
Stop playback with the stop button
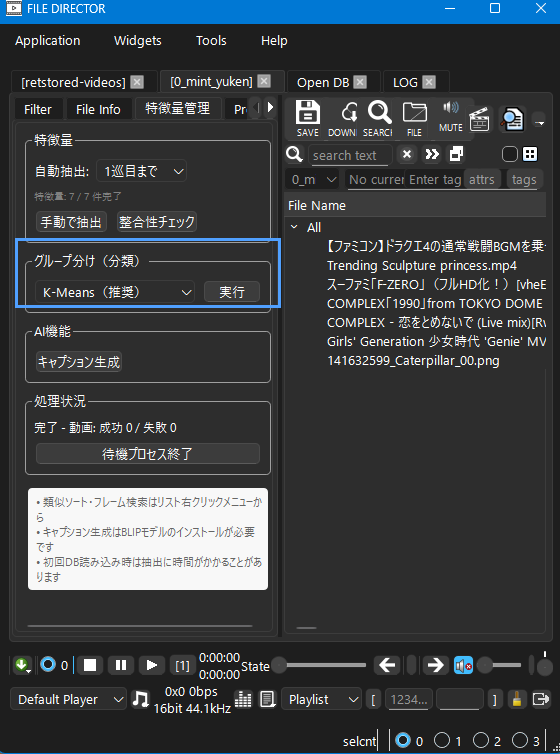[x=90, y=665]
